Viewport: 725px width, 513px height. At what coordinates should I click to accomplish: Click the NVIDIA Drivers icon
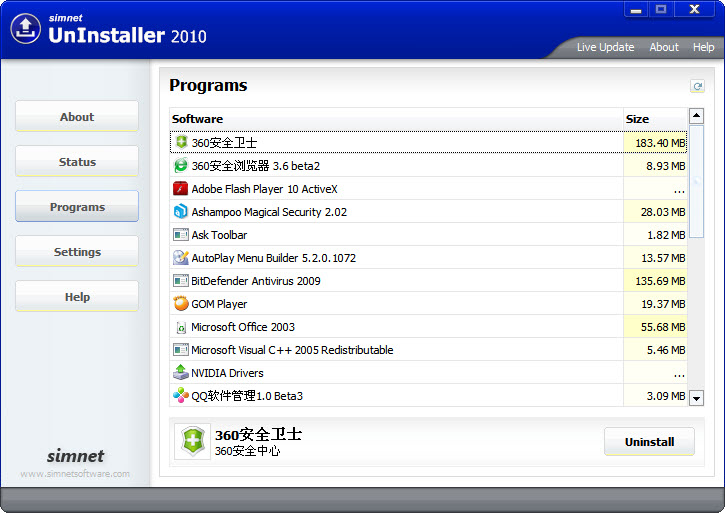coord(180,373)
